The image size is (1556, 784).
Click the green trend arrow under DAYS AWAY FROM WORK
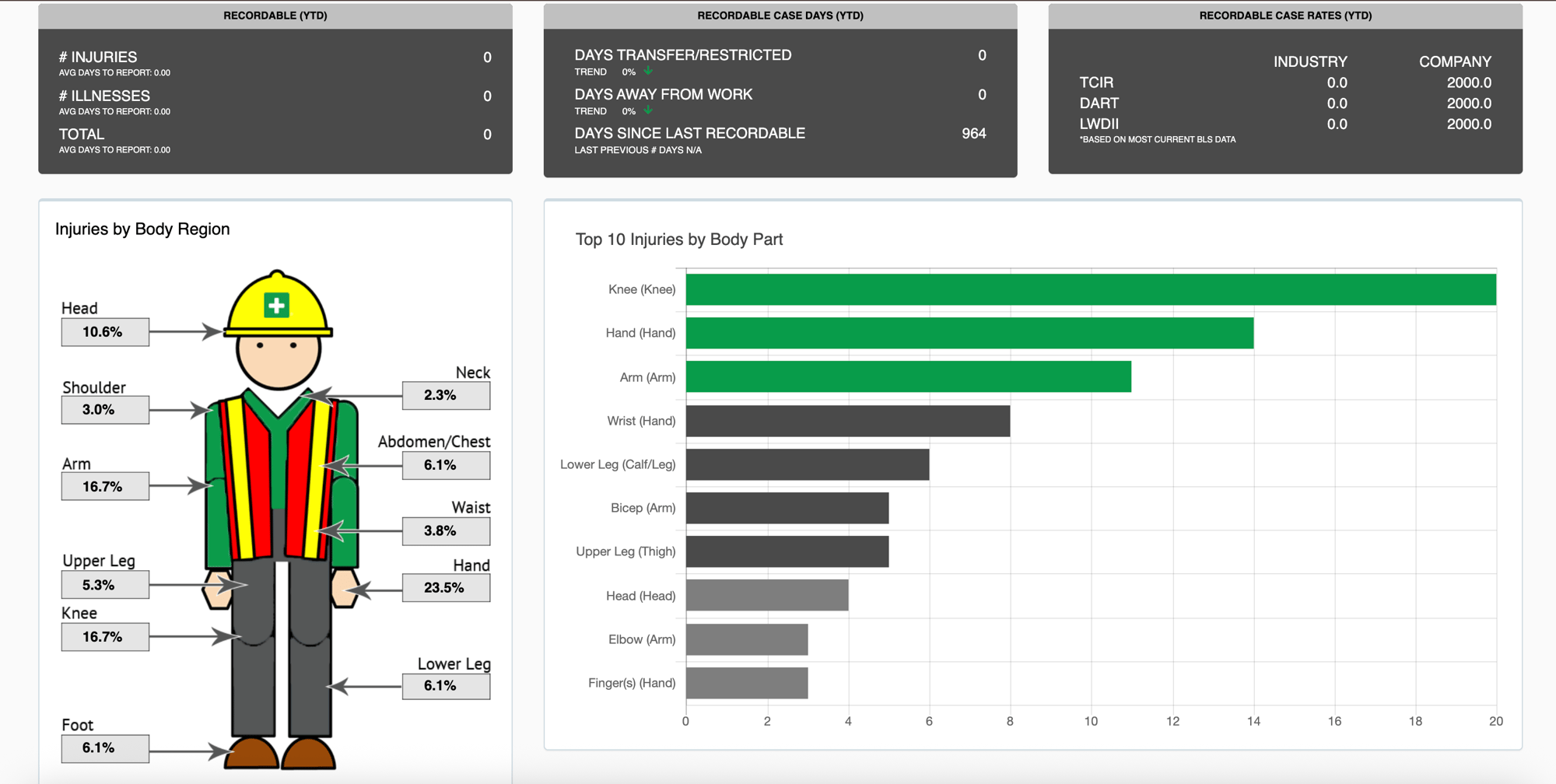(648, 110)
